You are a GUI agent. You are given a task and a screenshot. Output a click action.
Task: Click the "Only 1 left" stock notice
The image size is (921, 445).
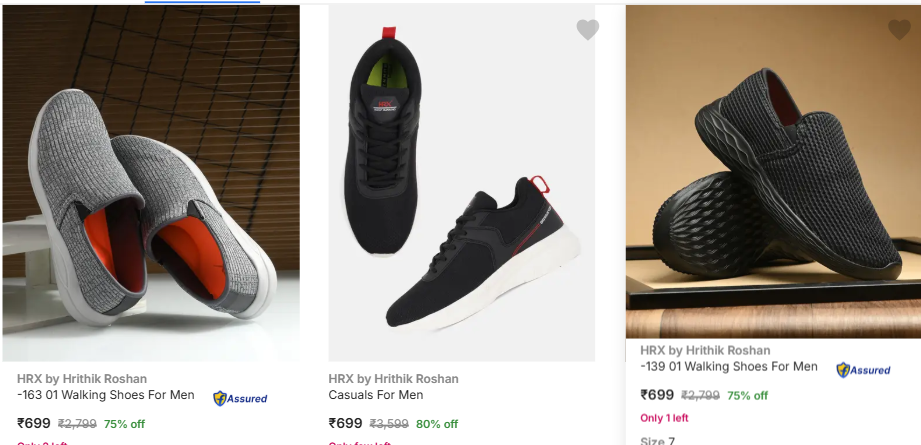664,418
